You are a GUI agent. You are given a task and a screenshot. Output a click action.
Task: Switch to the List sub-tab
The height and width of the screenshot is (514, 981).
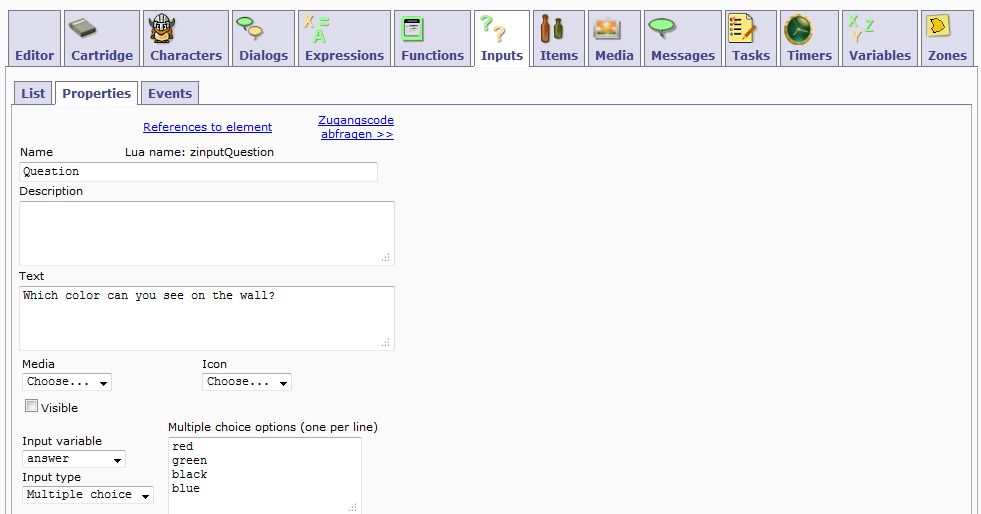[33, 93]
